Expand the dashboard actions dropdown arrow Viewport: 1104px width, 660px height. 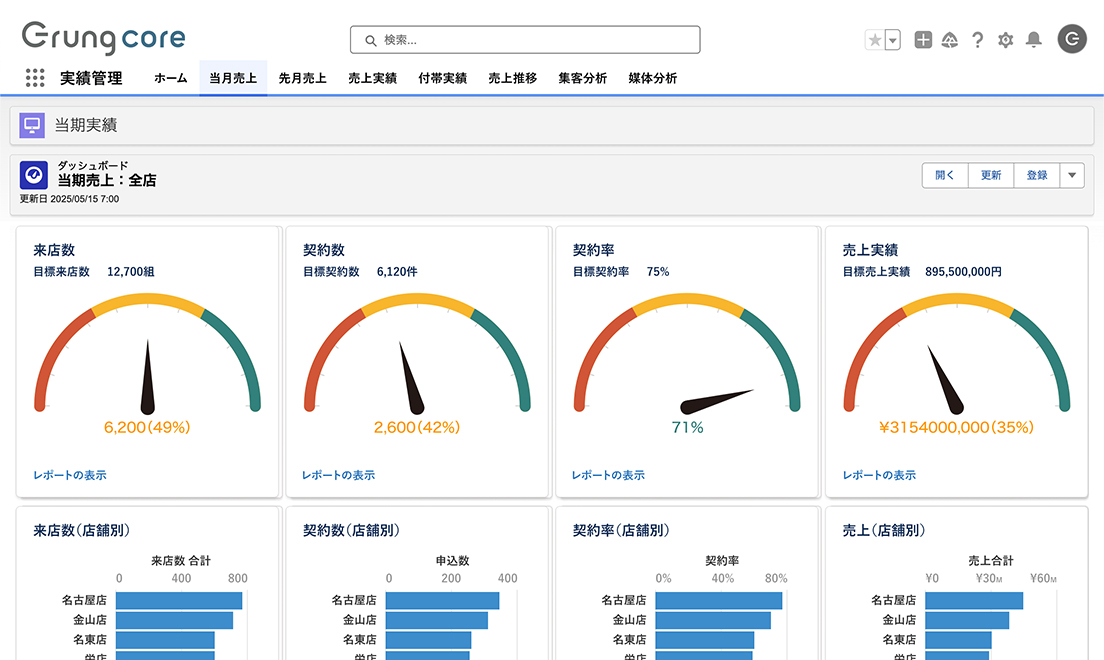coord(1072,175)
